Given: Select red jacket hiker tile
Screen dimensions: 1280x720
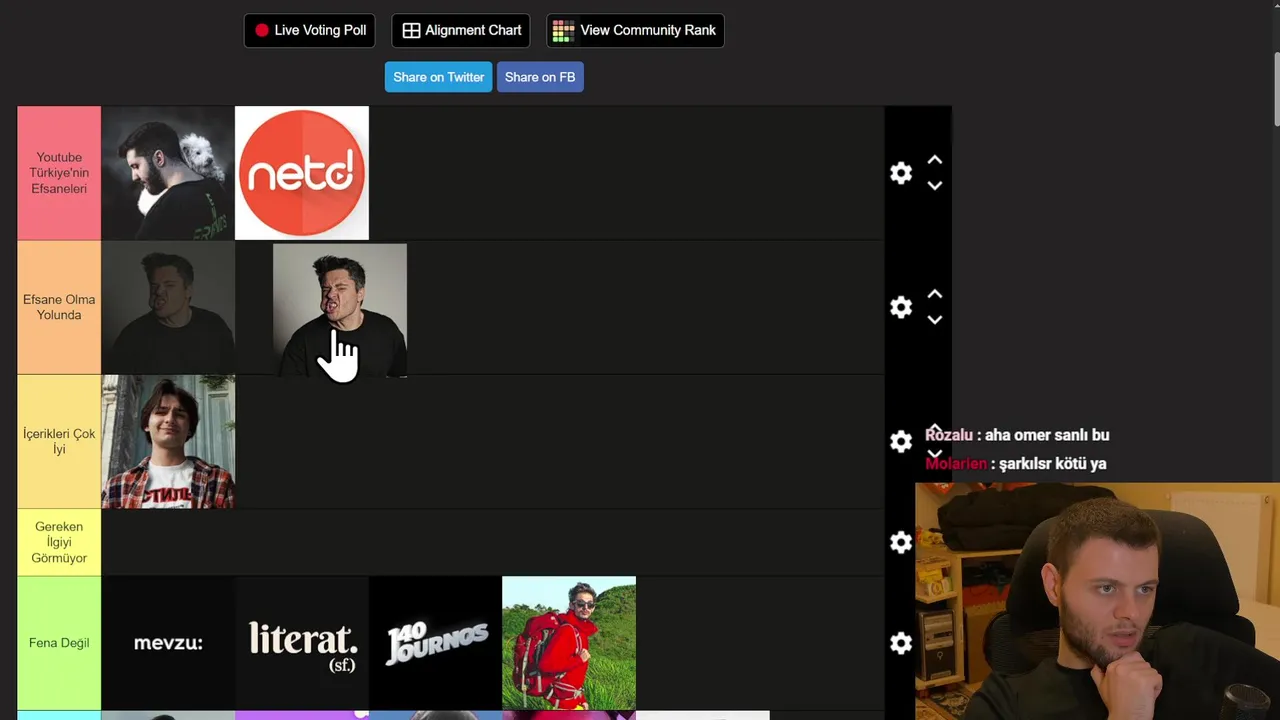Looking at the screenshot, I should pos(569,643).
